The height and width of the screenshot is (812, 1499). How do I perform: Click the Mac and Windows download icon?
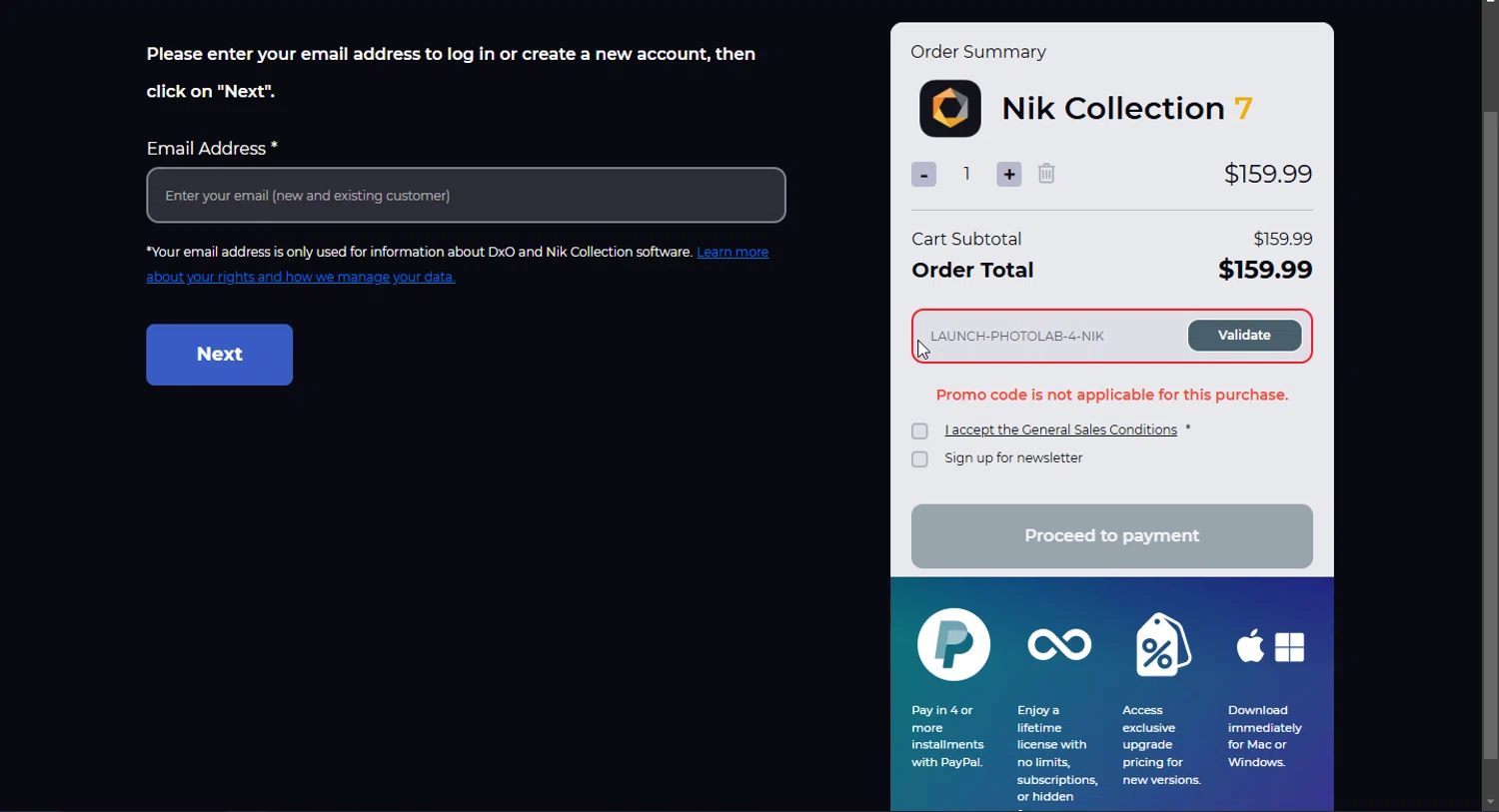[x=1270, y=648]
